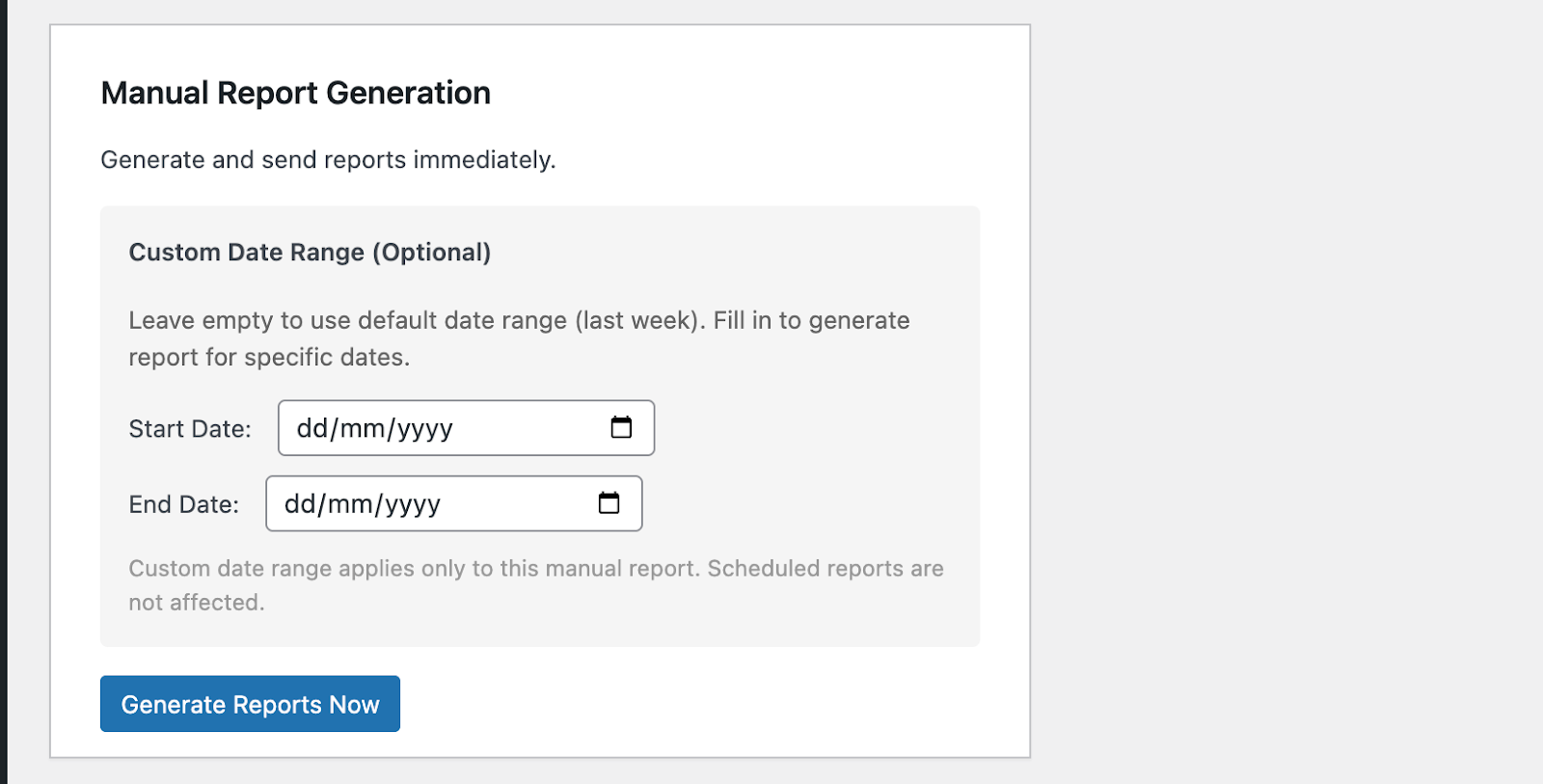1543x784 pixels.
Task: Open the End Date calendar picker icon
Action: (x=609, y=502)
